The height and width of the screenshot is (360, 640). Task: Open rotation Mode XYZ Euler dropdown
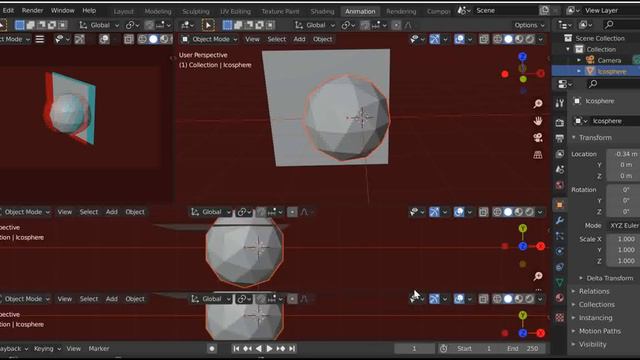coord(623,225)
